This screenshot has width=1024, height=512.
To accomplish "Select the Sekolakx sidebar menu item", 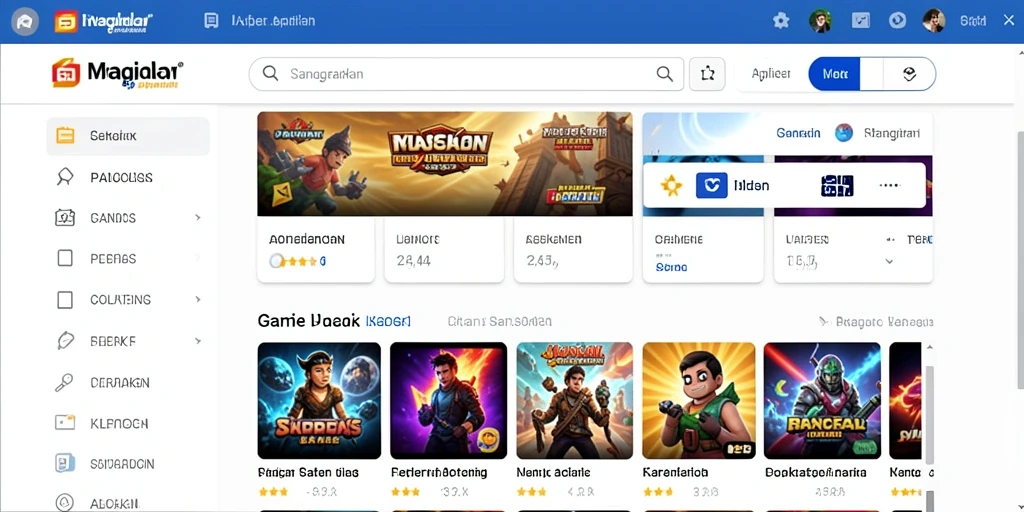I will [x=128, y=136].
